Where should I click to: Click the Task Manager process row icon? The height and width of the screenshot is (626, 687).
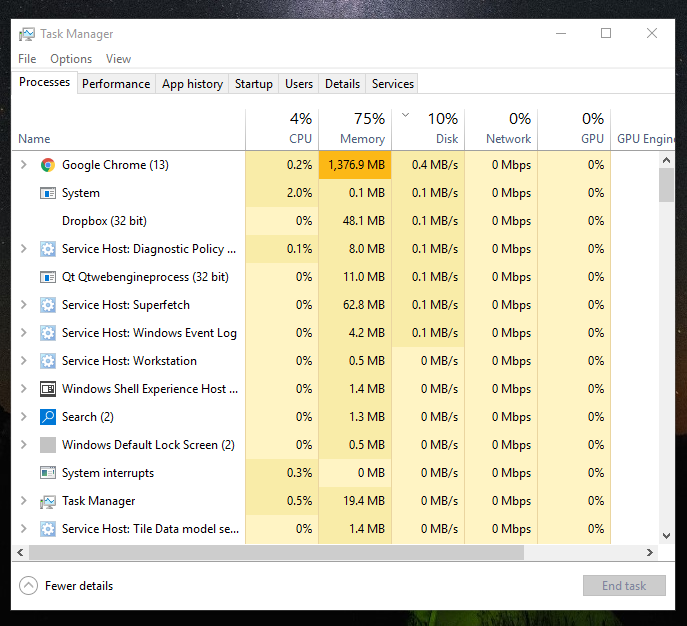[x=48, y=502]
